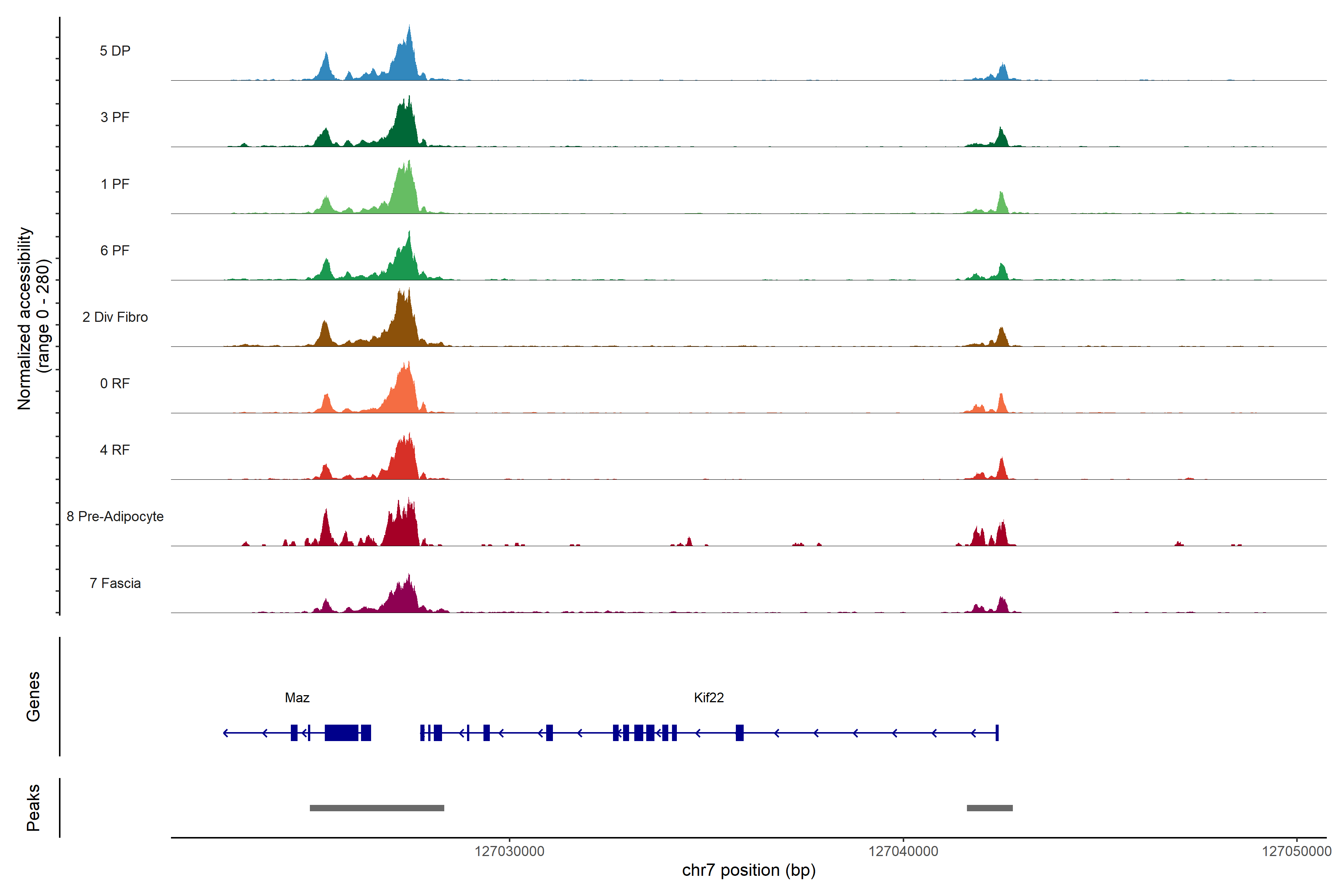This screenshot has height=896, width=1344.
Task: Click the Peaks panel label
Action: click(33, 808)
